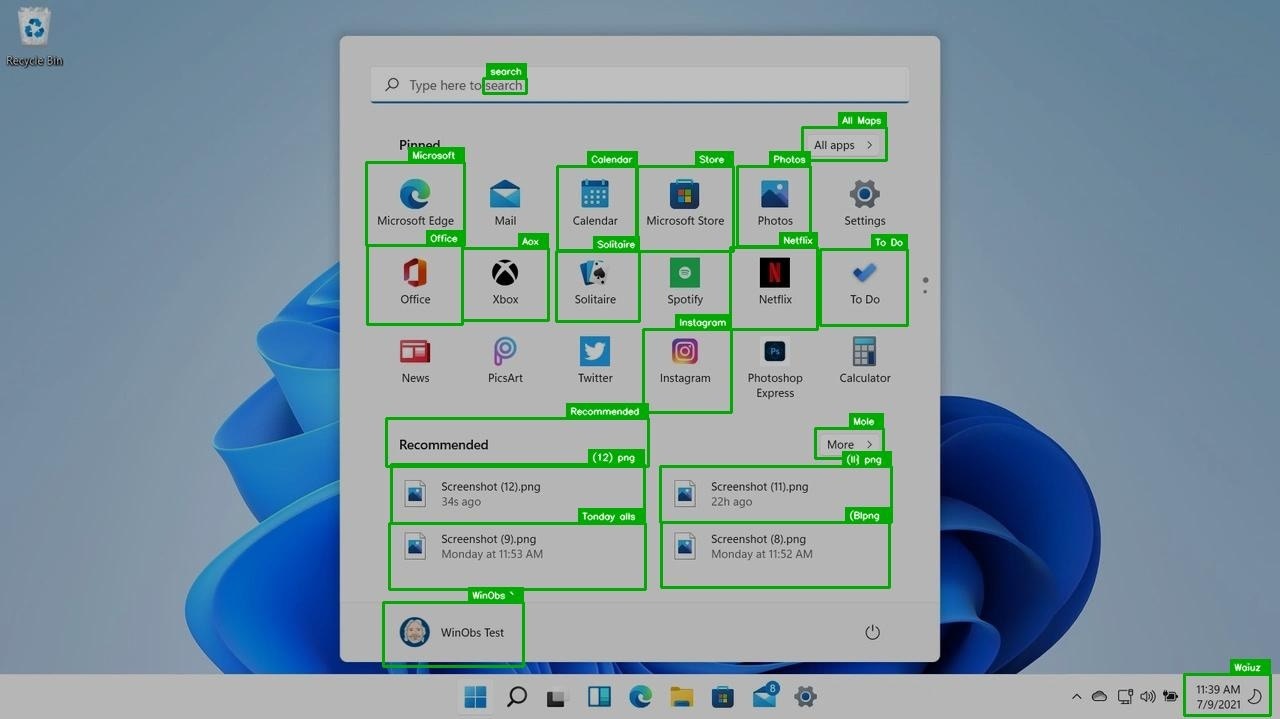Click the Start button on the taskbar
1280x719 pixels.
pyautogui.click(x=476, y=697)
